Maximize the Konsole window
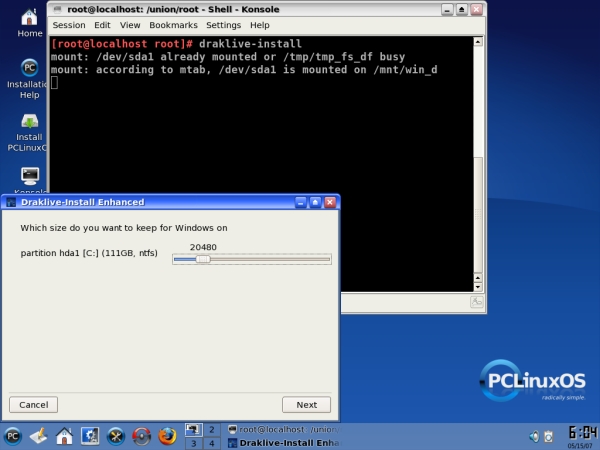600x450 pixels. point(461,10)
